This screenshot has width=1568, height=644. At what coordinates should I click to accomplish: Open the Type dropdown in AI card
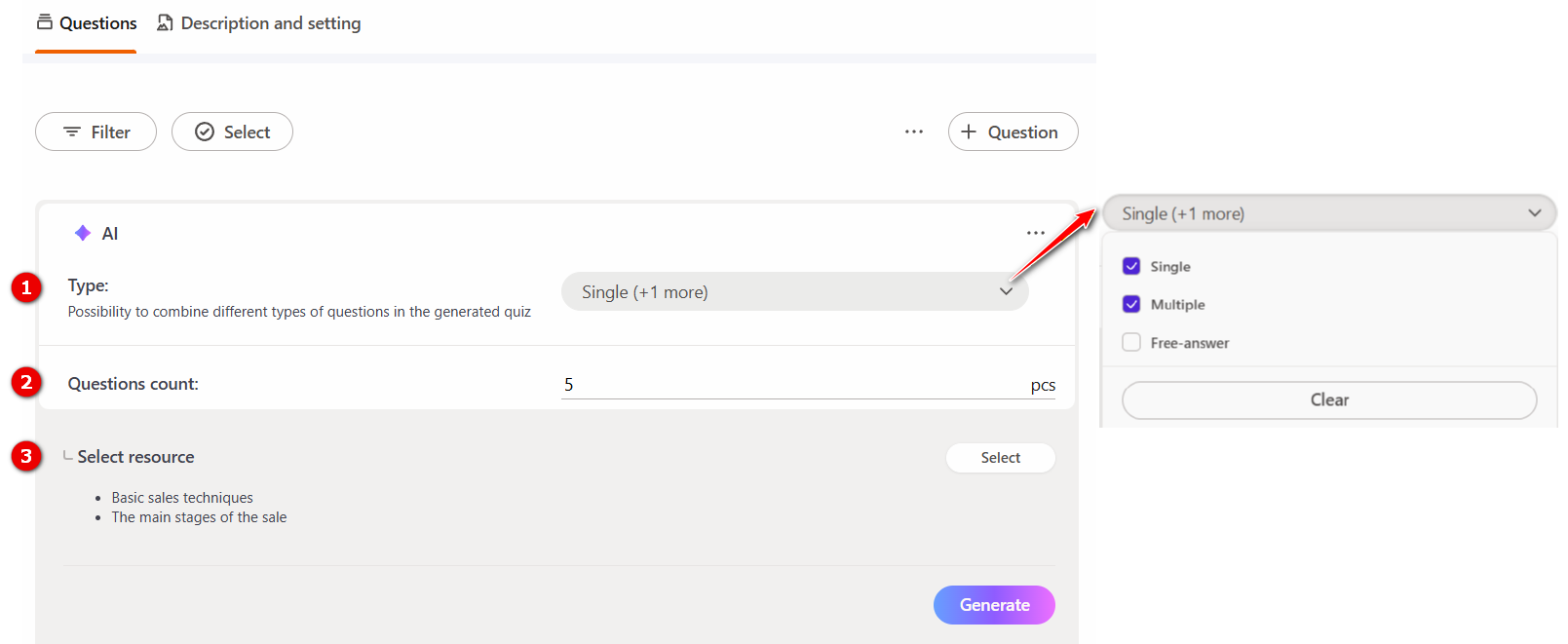coord(794,291)
